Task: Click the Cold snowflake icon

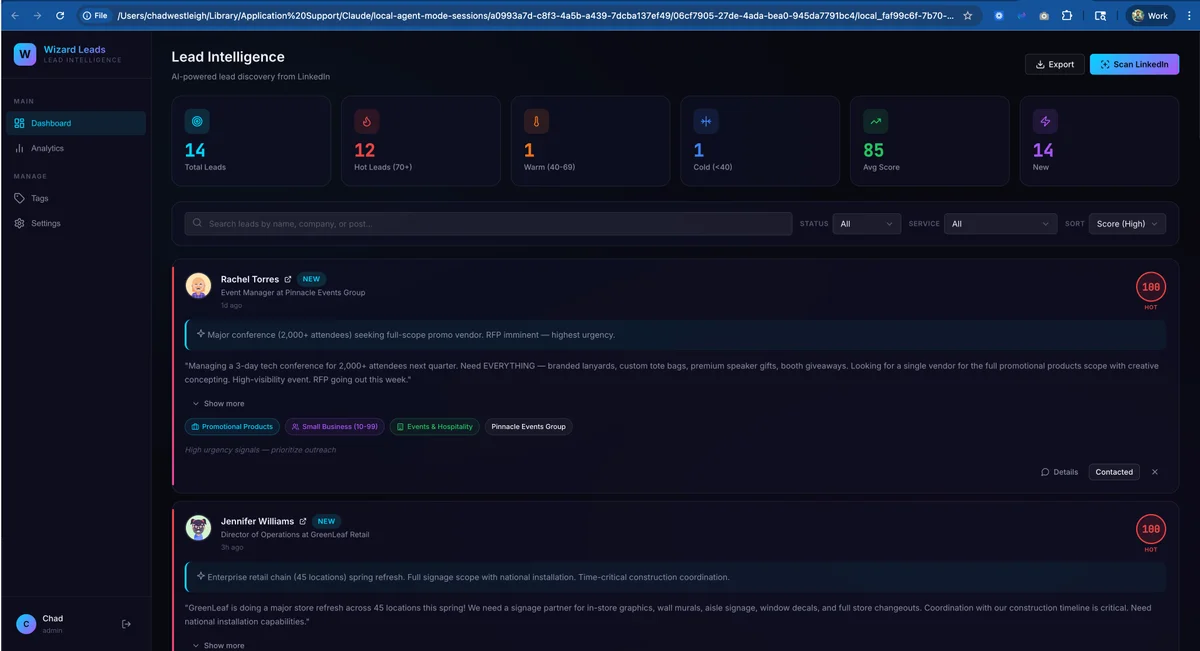Action: pos(706,121)
